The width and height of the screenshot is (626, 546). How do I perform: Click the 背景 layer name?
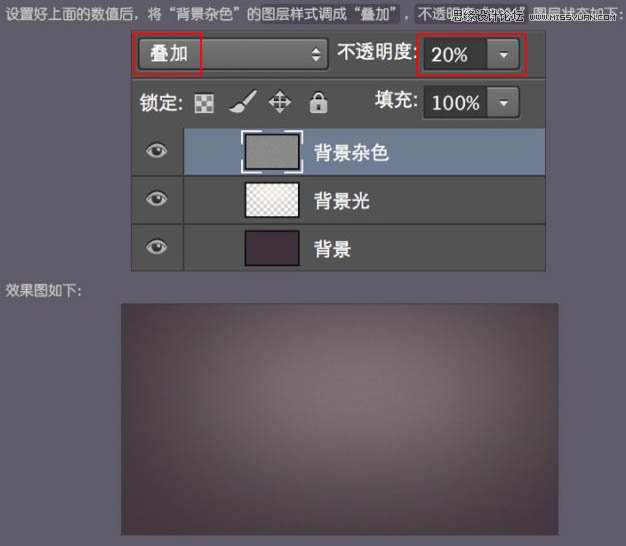point(332,249)
